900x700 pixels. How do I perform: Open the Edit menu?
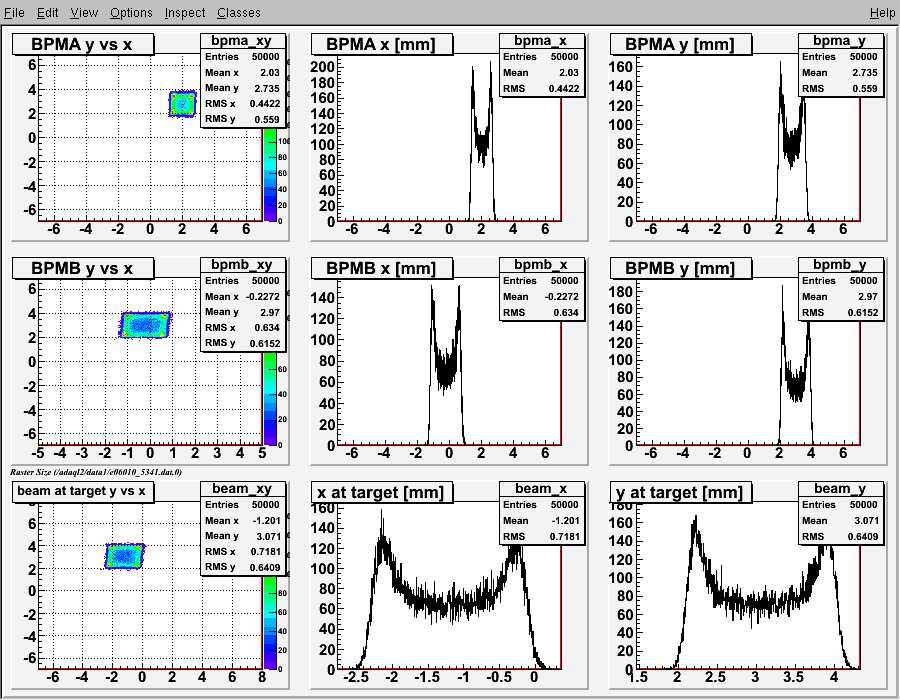click(x=47, y=13)
